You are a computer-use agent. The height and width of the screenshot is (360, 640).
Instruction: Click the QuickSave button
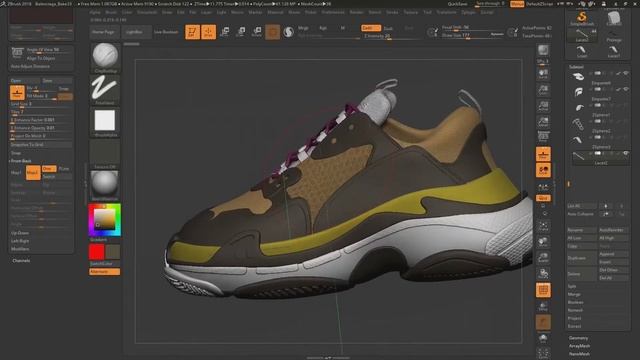pos(458,4)
